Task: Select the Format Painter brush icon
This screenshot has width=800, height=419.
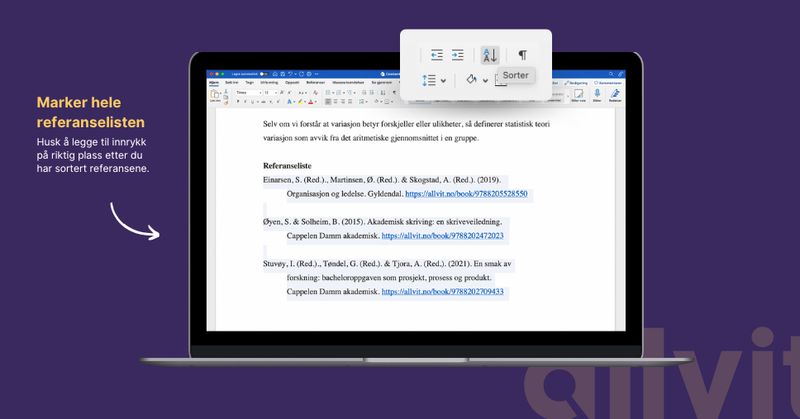Action: point(226,103)
